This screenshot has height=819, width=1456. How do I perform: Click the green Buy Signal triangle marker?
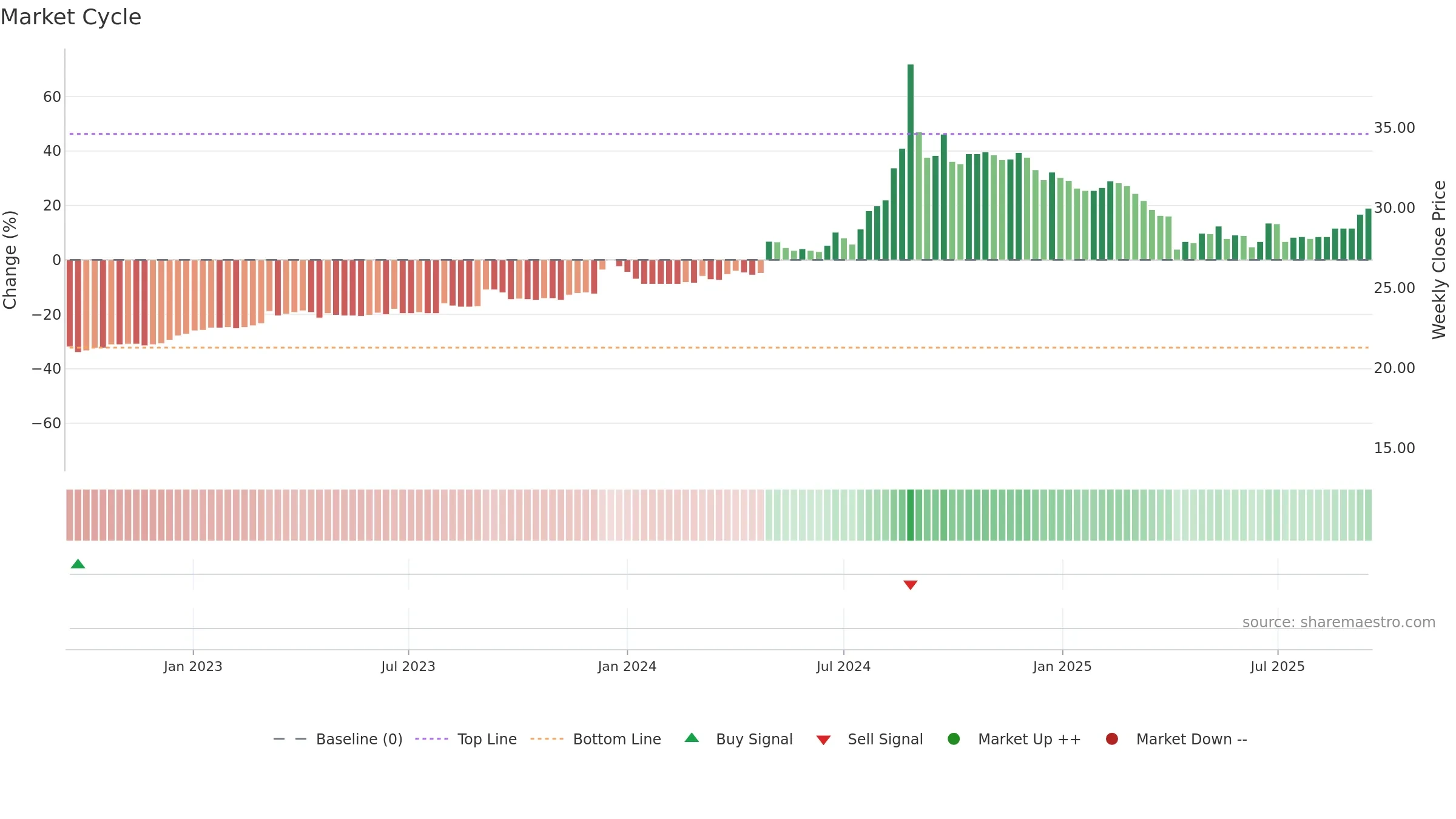coord(78,564)
